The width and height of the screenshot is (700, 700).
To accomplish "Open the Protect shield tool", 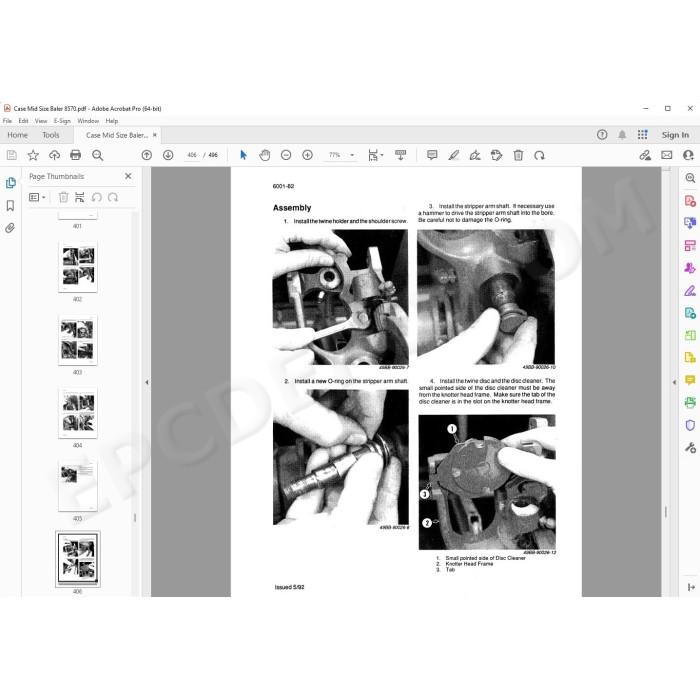I will [690, 425].
